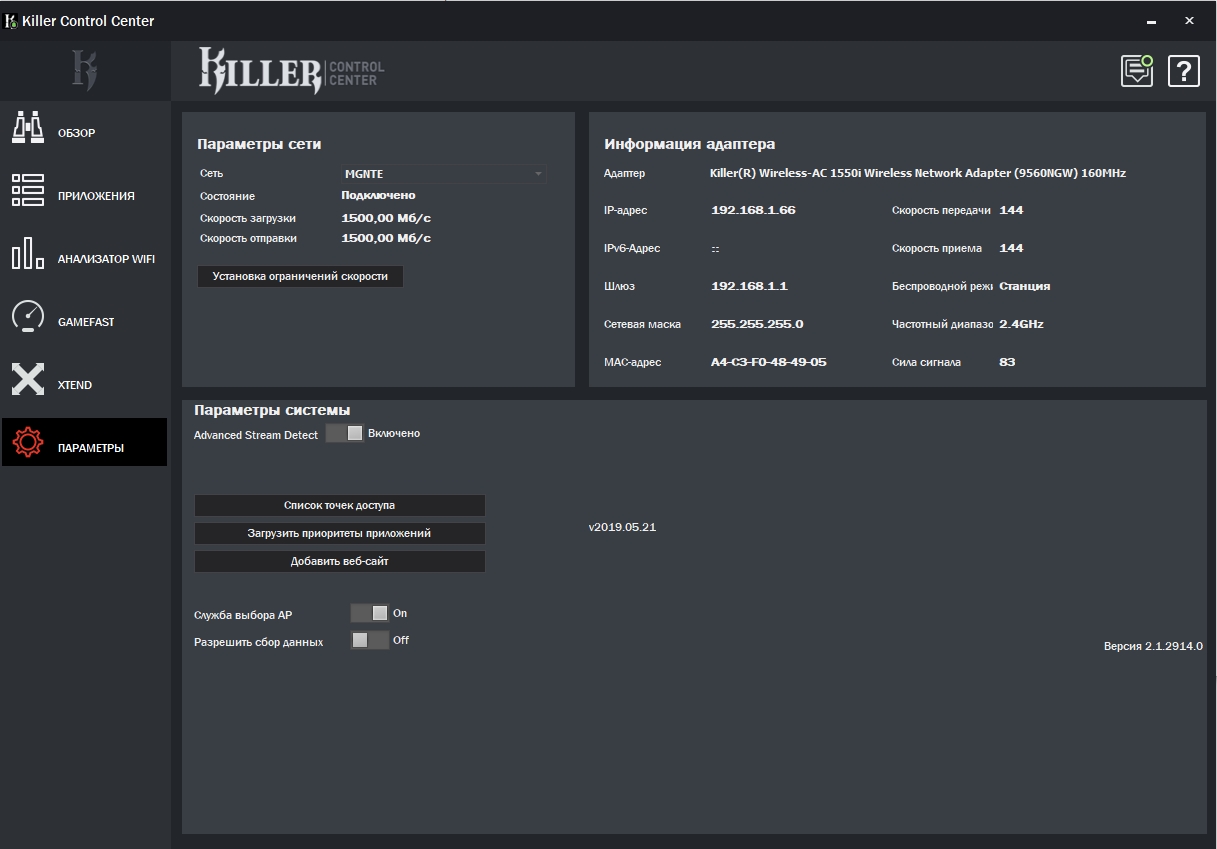Click the Killer Control Center header logo
Image resolution: width=1217 pixels, height=849 pixels.
291,71
